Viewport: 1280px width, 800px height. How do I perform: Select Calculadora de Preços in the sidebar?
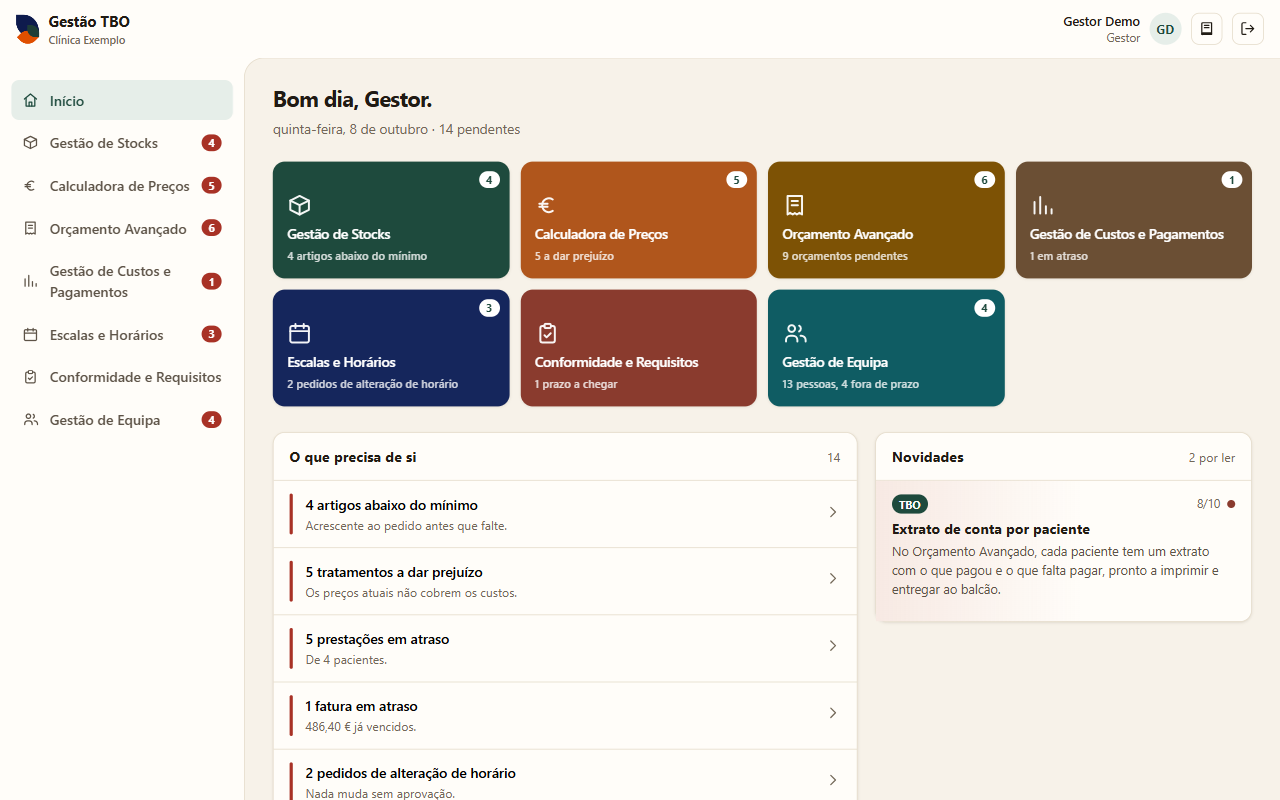[x=122, y=186]
